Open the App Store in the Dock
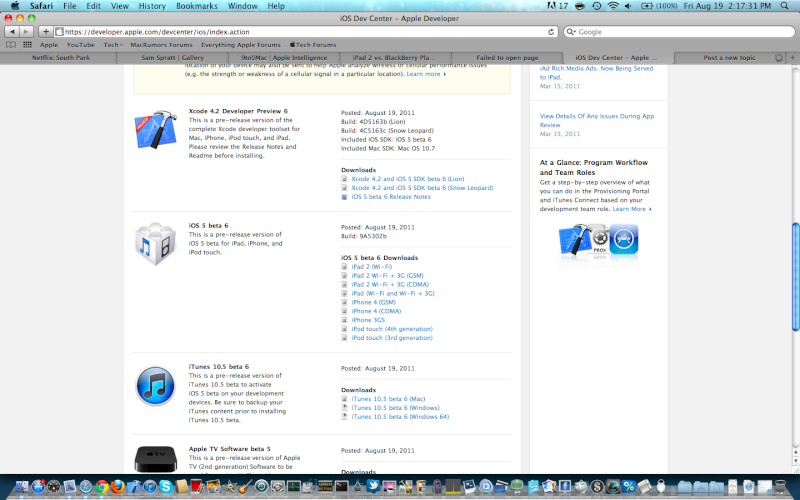This screenshot has width=800, height=500. [x=38, y=487]
